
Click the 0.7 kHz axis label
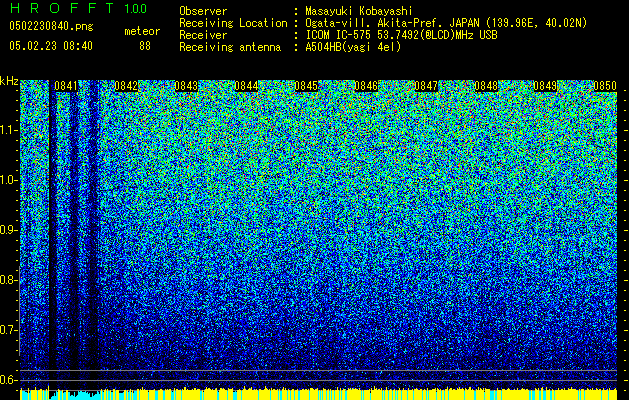(x=9, y=330)
